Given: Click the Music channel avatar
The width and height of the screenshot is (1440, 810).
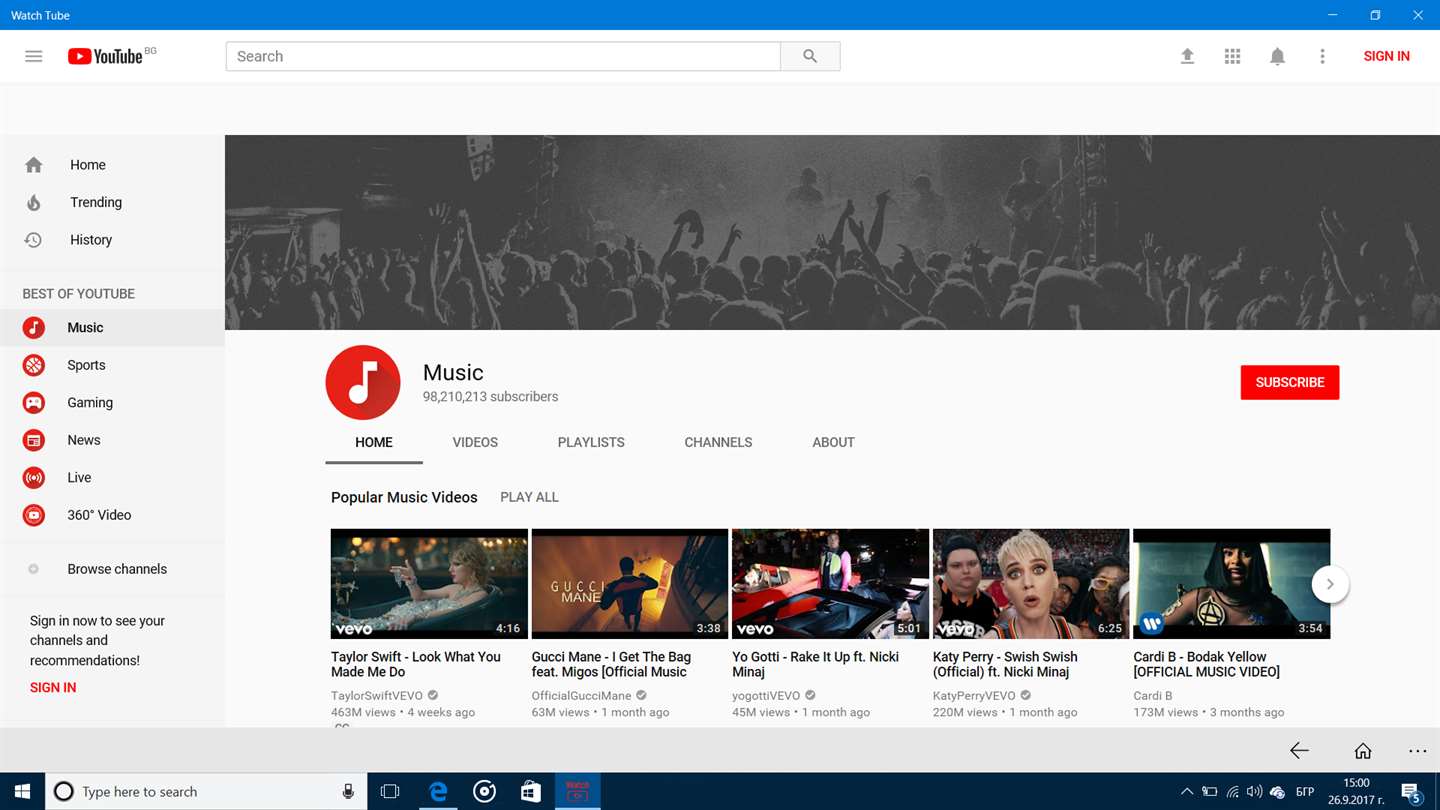Looking at the screenshot, I should 363,382.
